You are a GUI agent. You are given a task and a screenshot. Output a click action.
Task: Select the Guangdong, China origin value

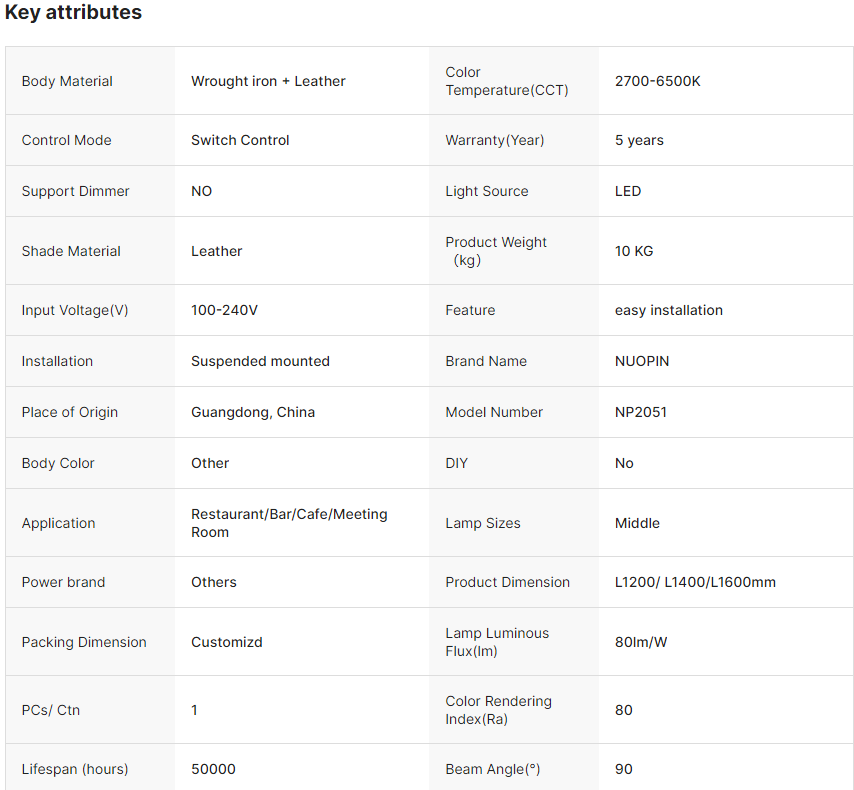tap(253, 412)
